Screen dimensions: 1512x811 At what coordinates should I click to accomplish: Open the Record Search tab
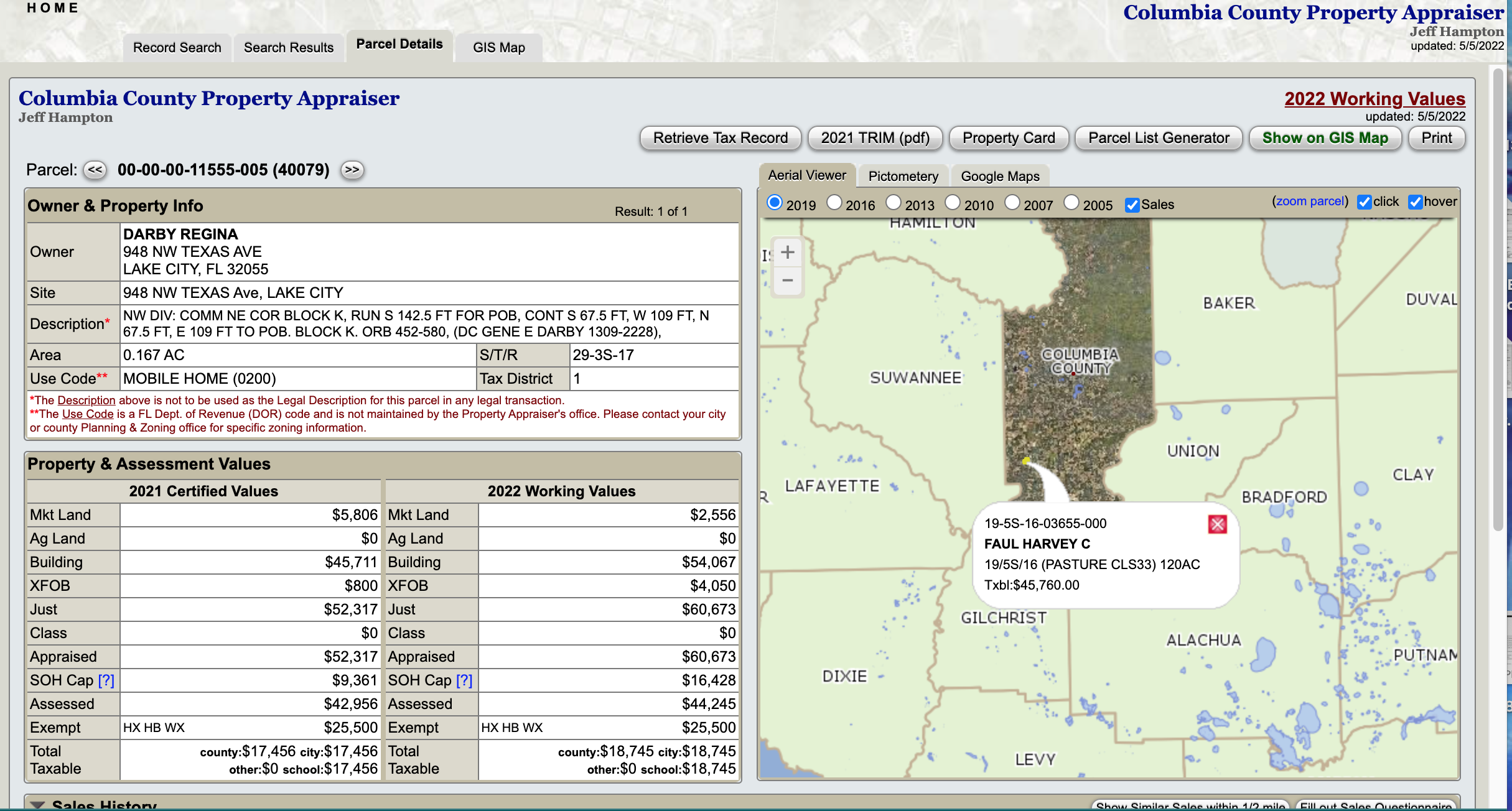point(177,48)
